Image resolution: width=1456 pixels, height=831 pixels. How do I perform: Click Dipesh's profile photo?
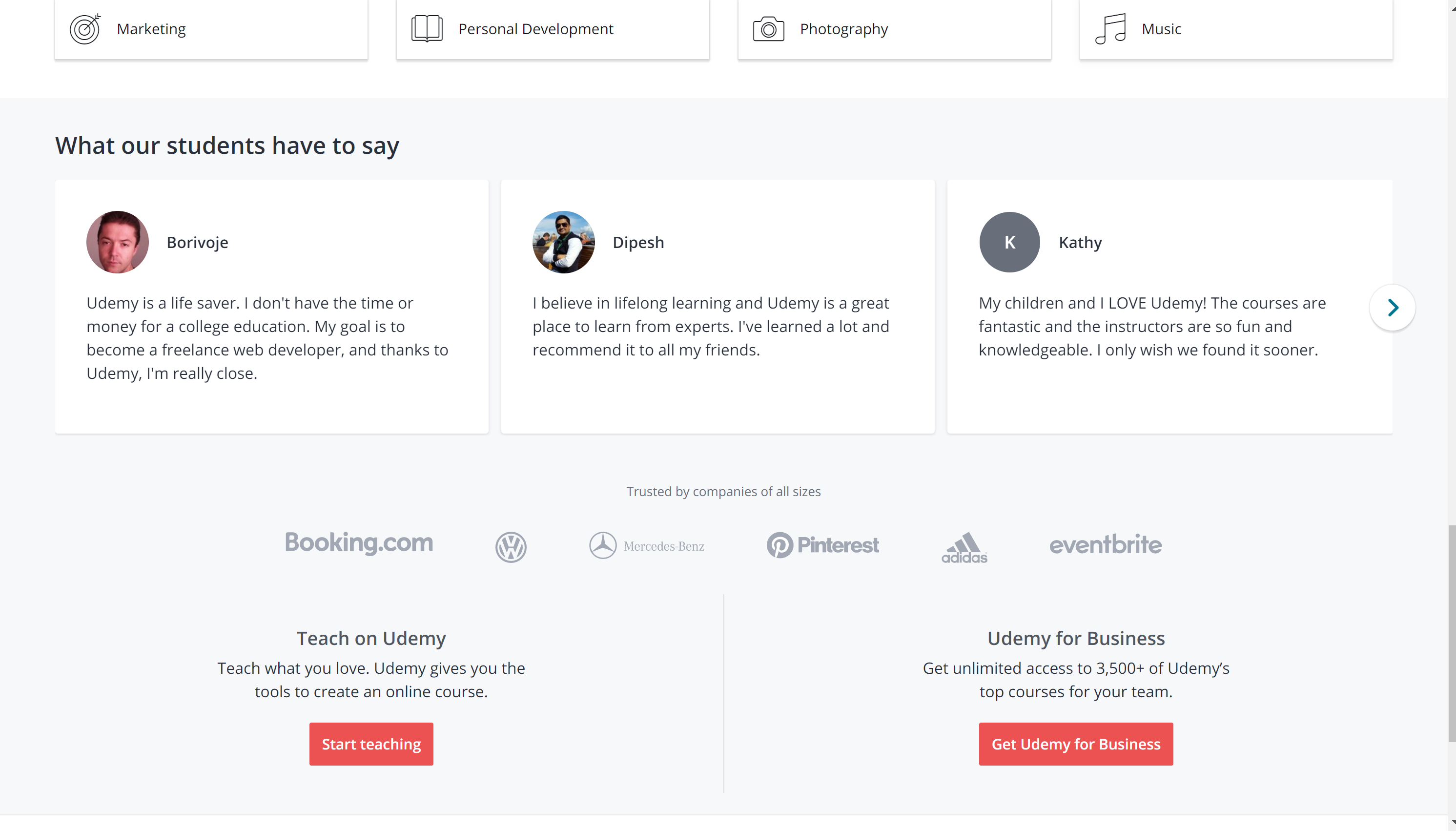pos(563,242)
